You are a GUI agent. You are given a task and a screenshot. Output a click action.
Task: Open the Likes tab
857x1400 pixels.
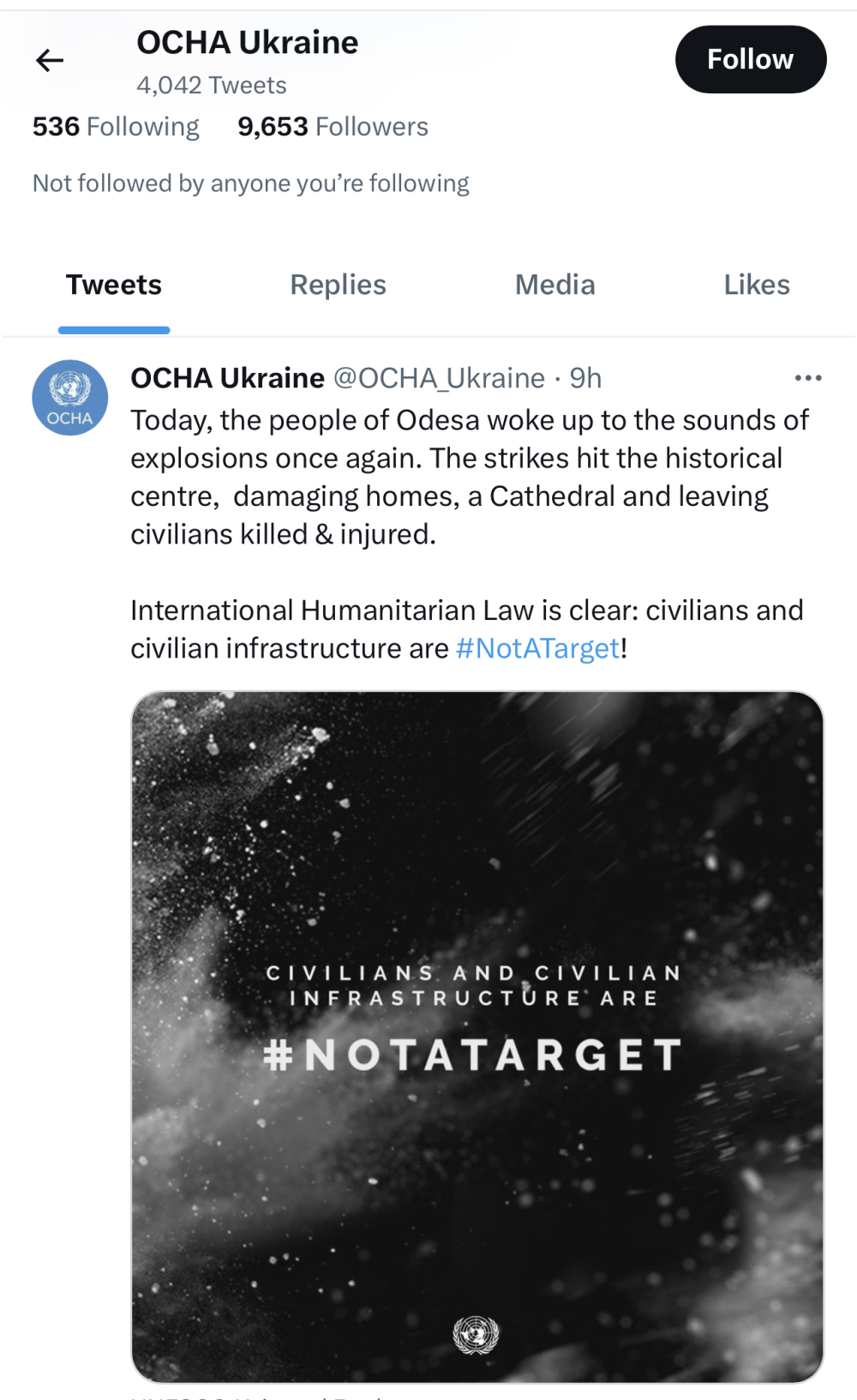point(756,285)
